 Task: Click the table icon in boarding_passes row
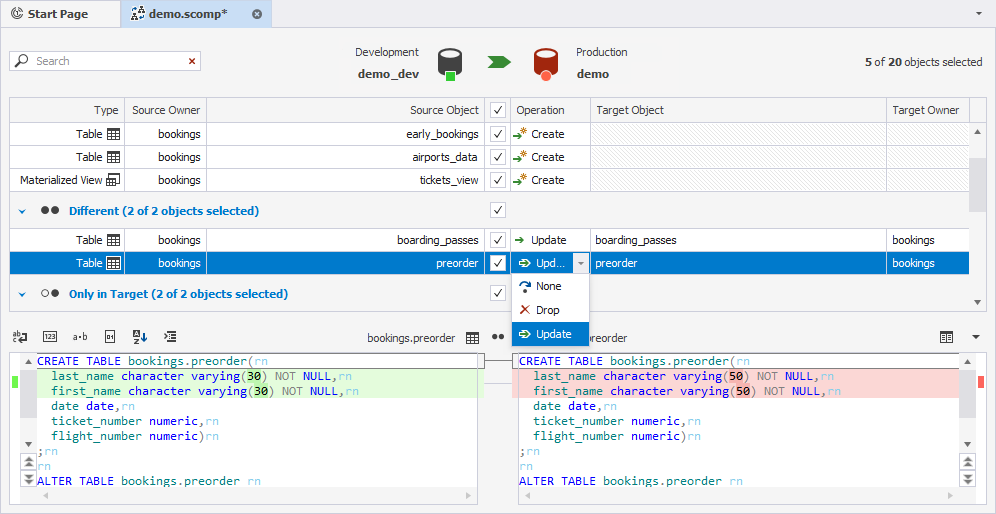[x=114, y=240]
